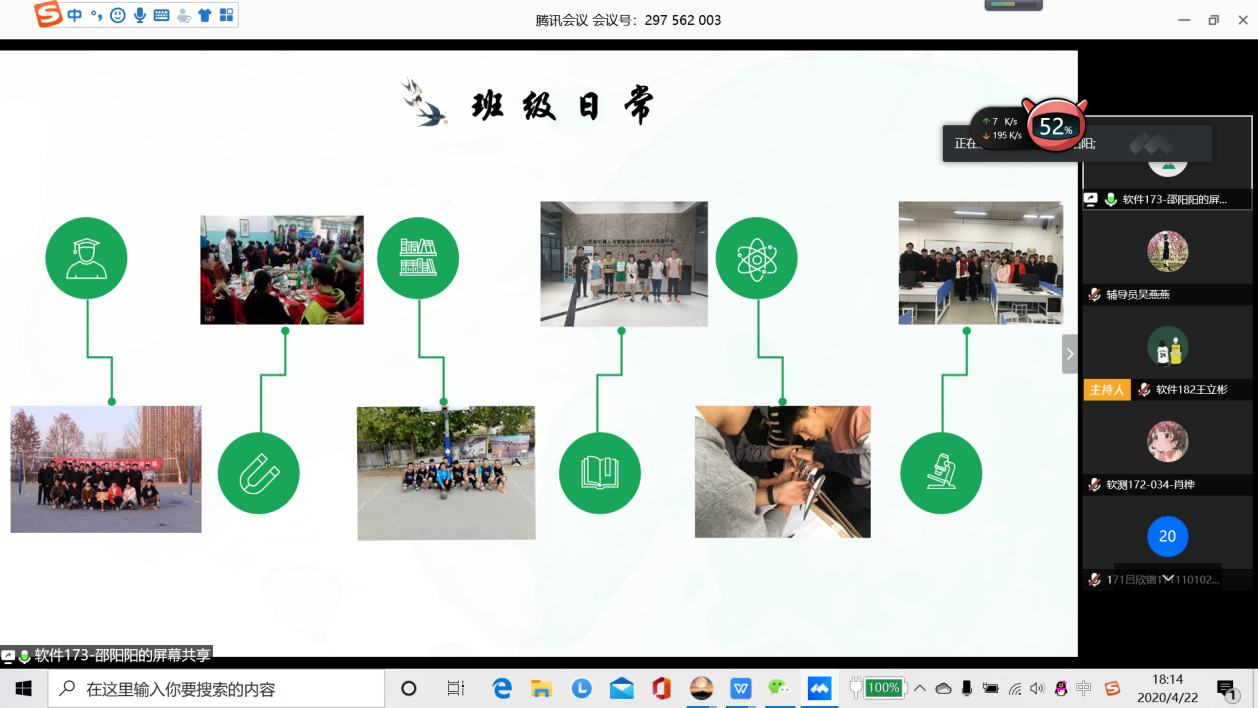Open the volume speaker tray icon
Viewport: 1258px width, 708px height.
click(1037, 688)
